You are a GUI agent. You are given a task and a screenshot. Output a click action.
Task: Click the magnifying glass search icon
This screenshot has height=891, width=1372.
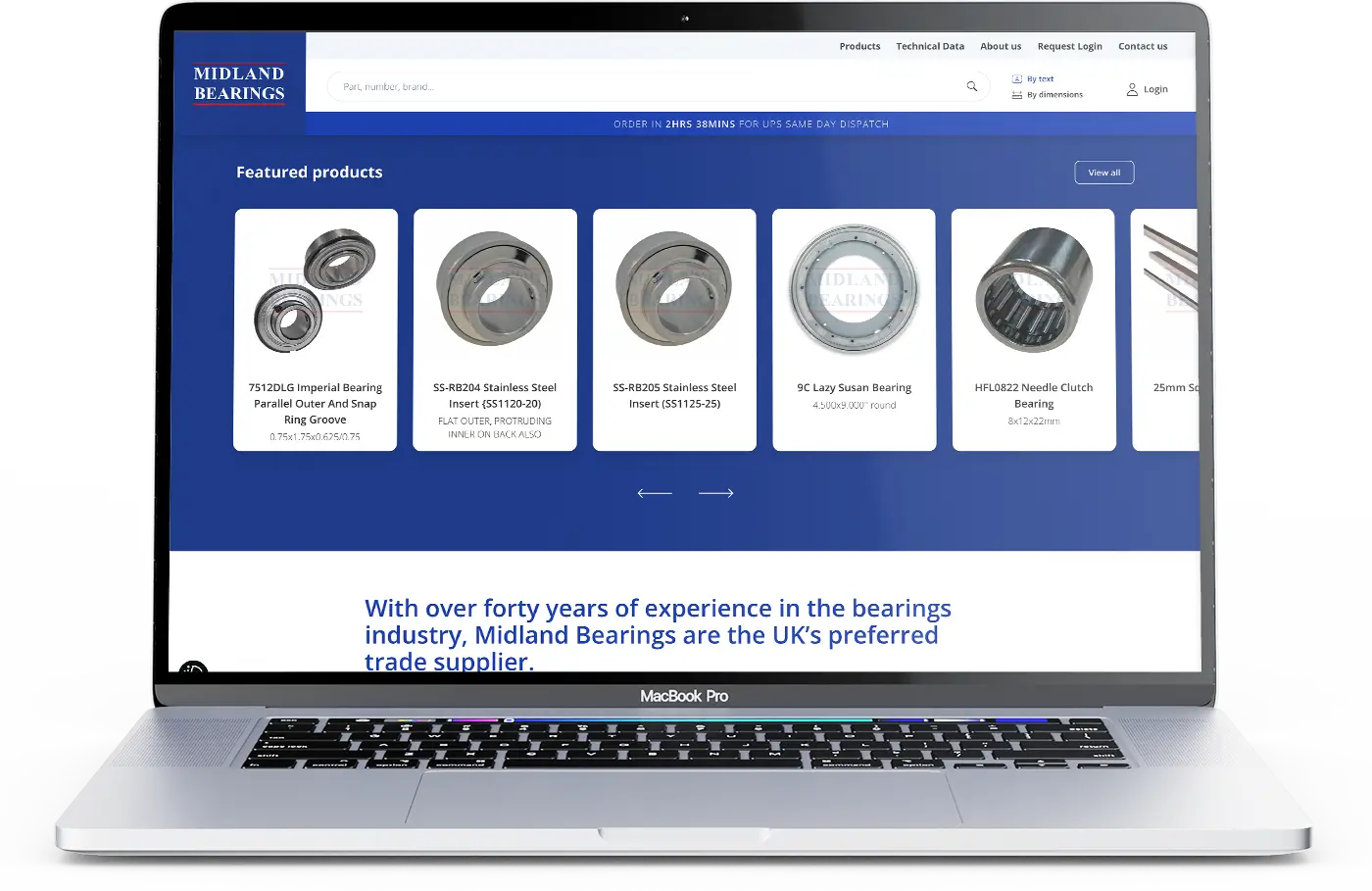[971, 86]
